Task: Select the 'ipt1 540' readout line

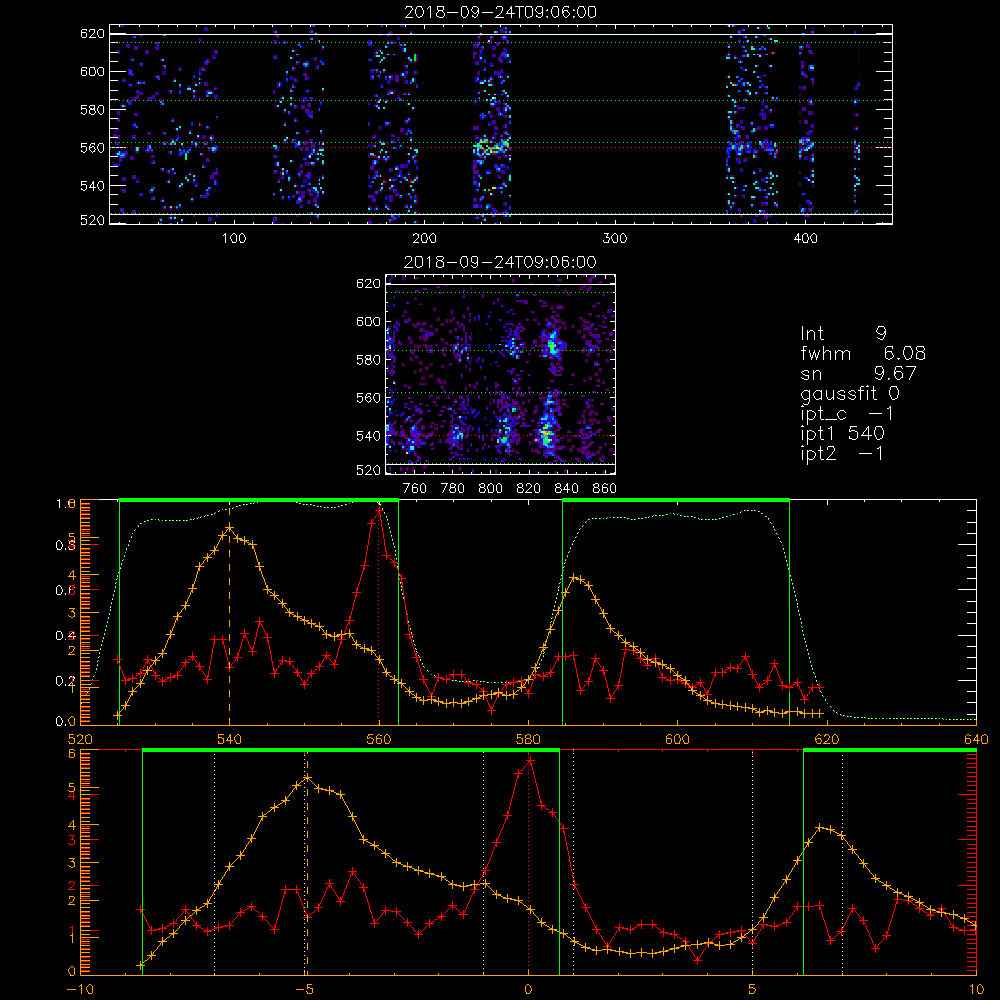Action: pos(842,434)
